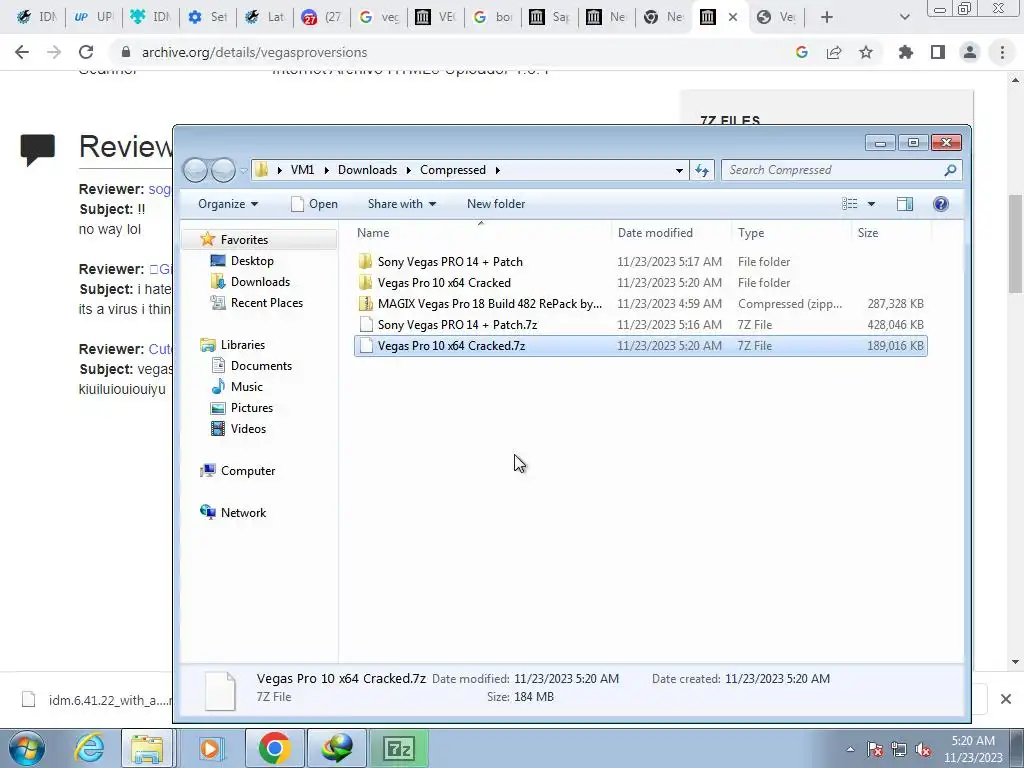1024x768 pixels.
Task: Select Pictures library
Action: pos(241,408)
